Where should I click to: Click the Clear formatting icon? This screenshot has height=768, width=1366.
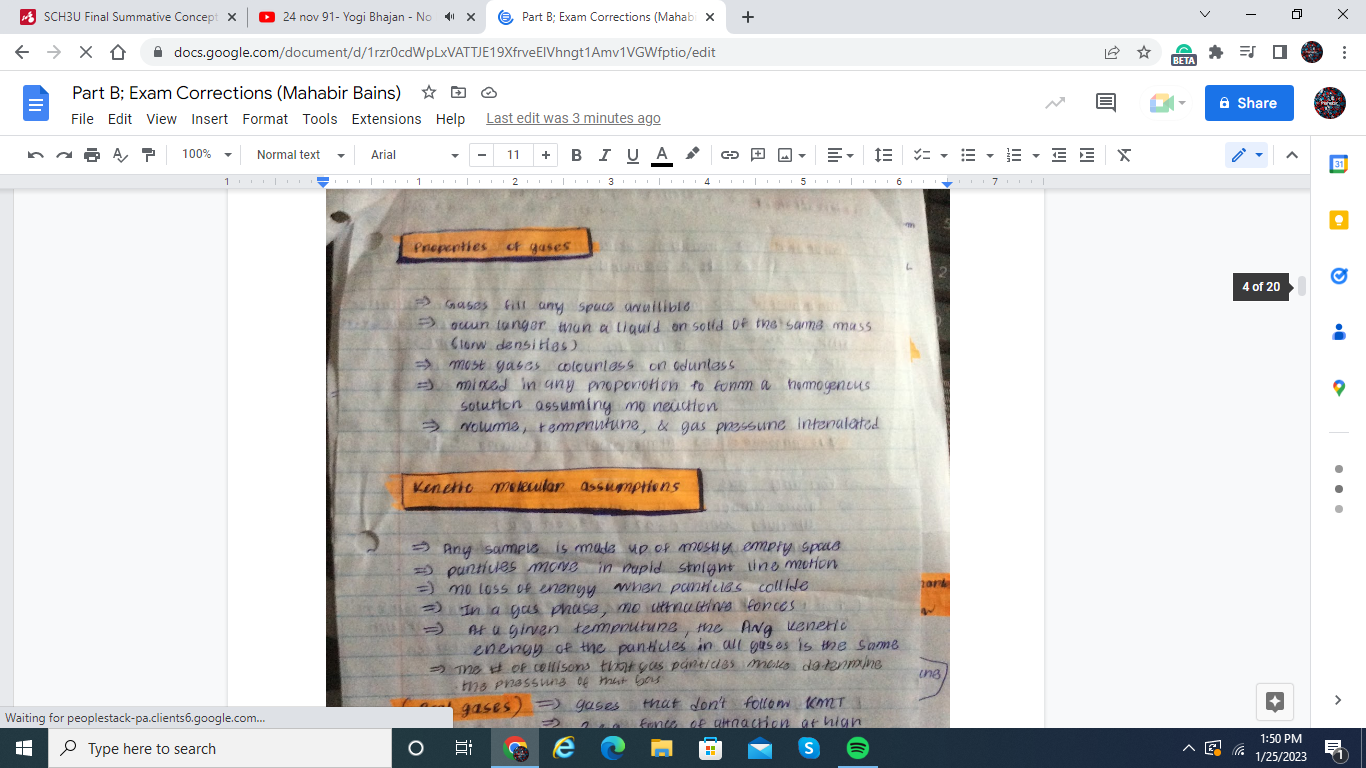pyautogui.click(x=1124, y=155)
